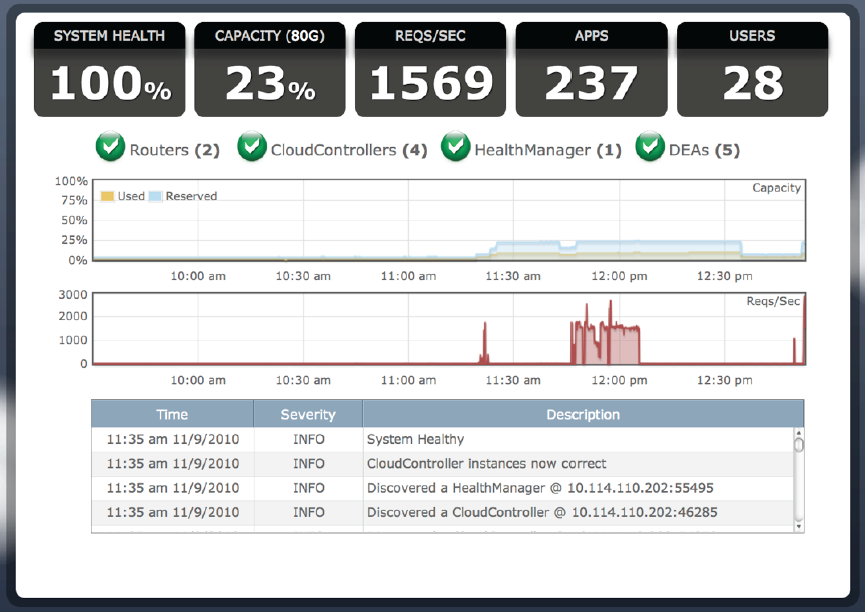Screen dimensions: 865x612
Task: Click the DEAs (5) label
Action: pos(704,150)
